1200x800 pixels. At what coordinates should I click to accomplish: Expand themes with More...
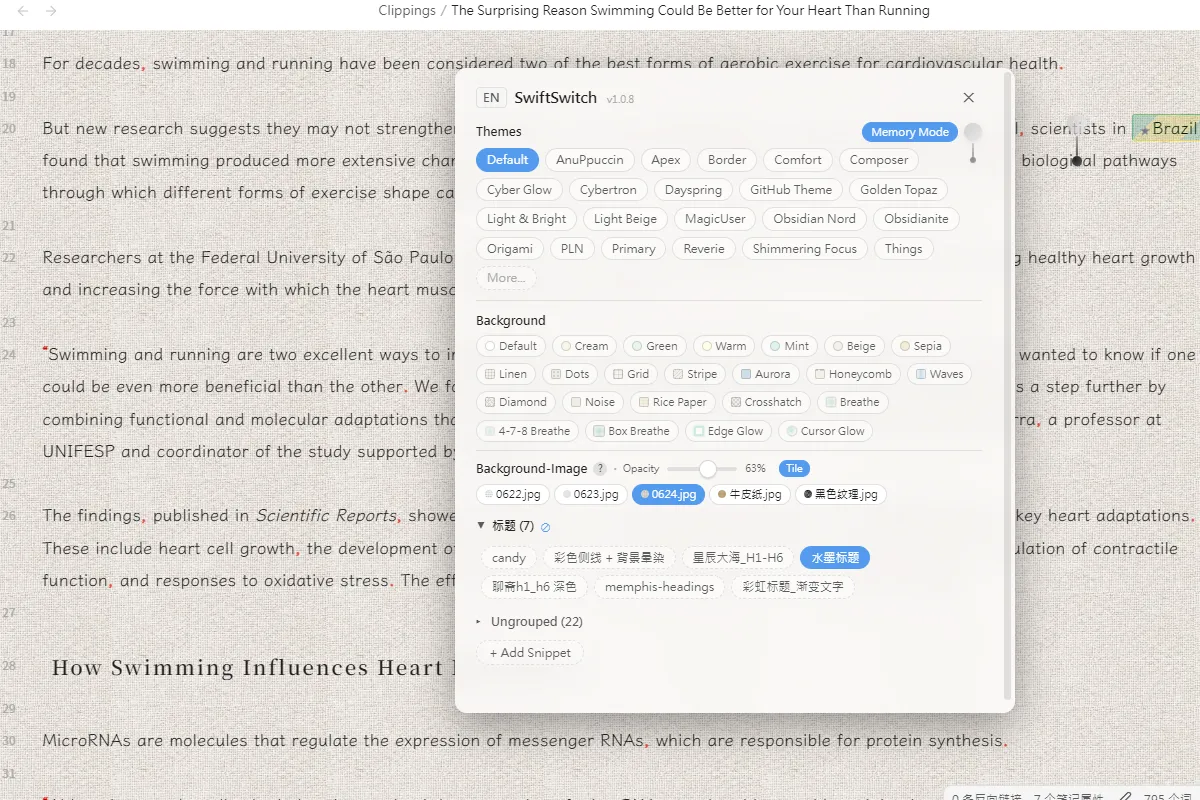[x=506, y=278]
